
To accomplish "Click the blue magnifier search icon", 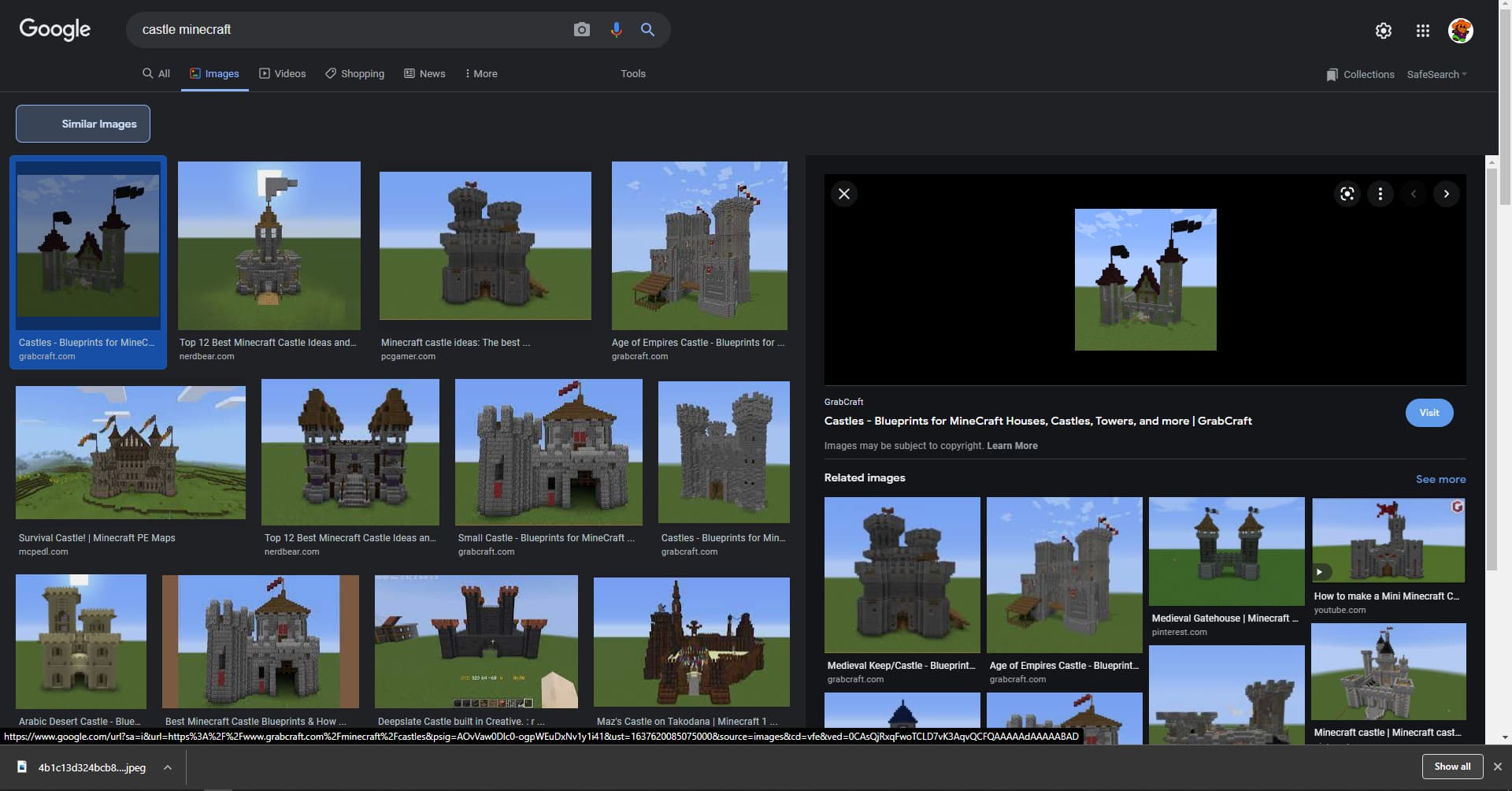I will (x=647, y=30).
